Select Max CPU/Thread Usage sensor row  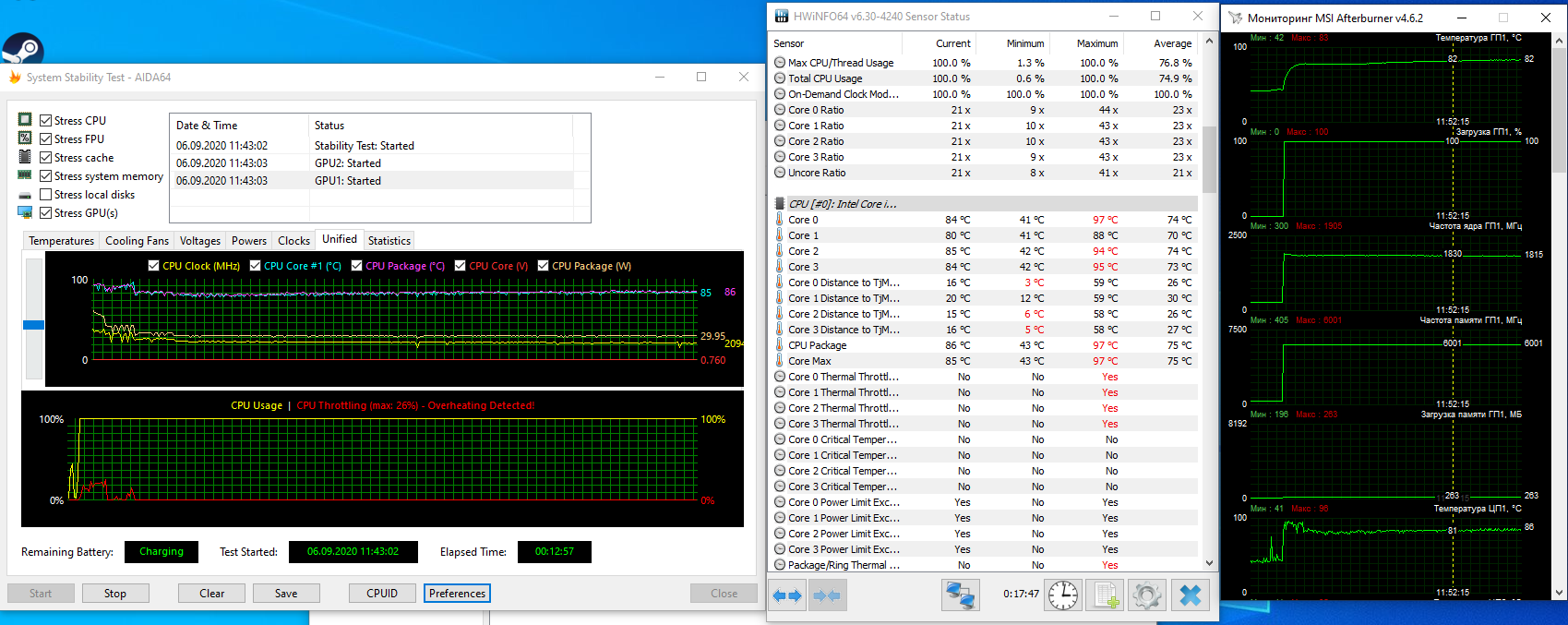pyautogui.click(x=984, y=63)
